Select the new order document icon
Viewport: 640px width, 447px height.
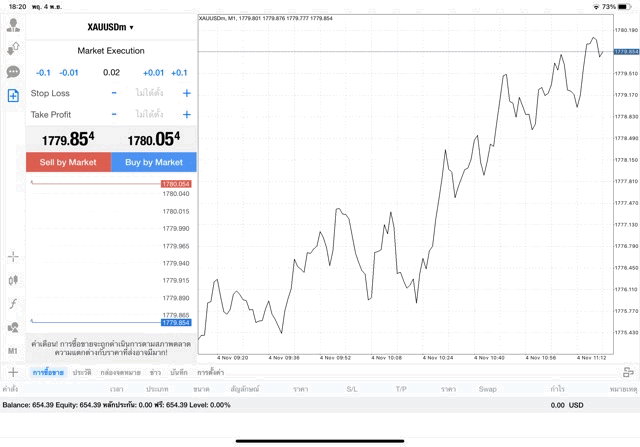[x=13, y=96]
